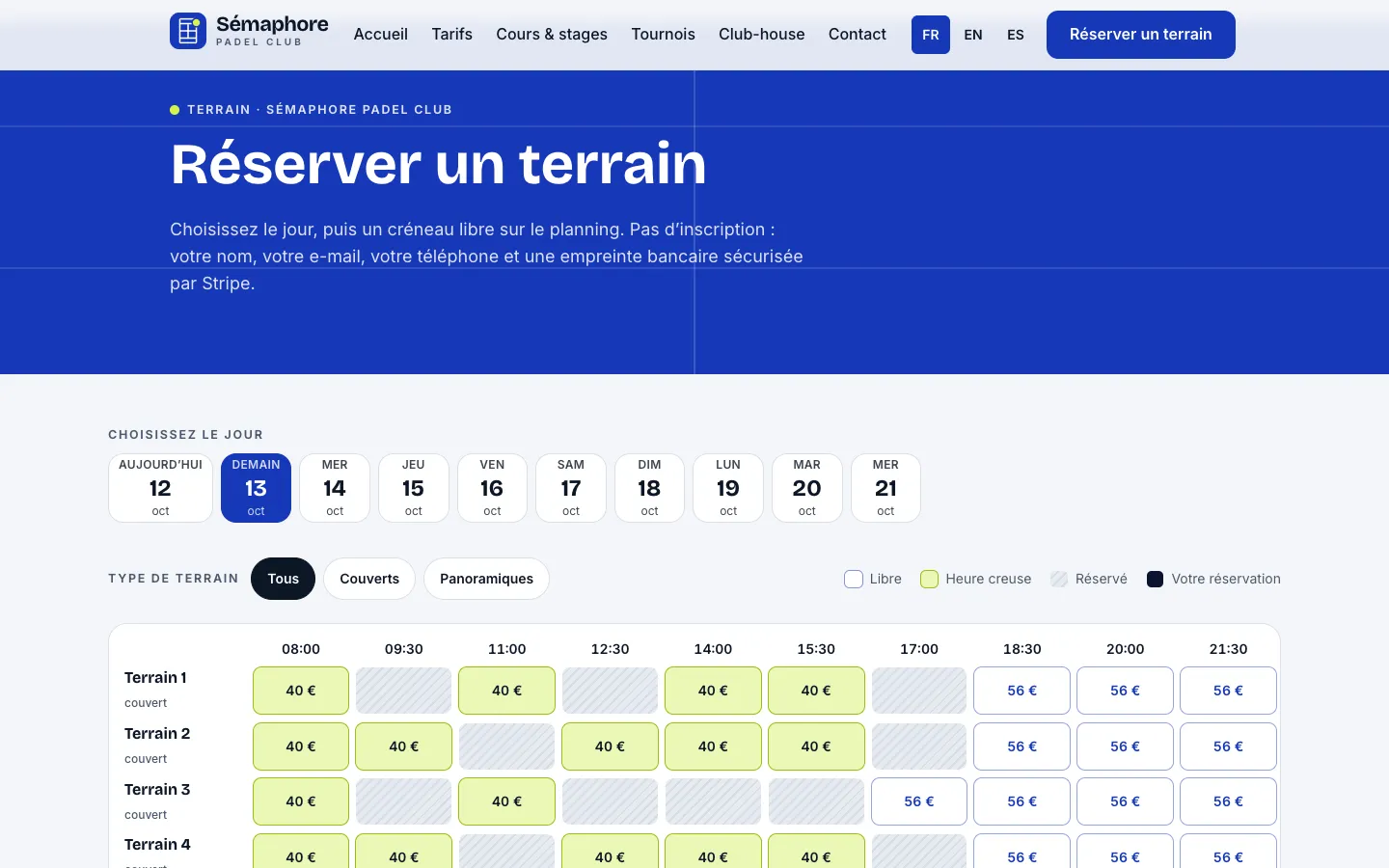Pick Thursday 15 oct
This screenshot has height=868, width=1389.
pos(414,488)
